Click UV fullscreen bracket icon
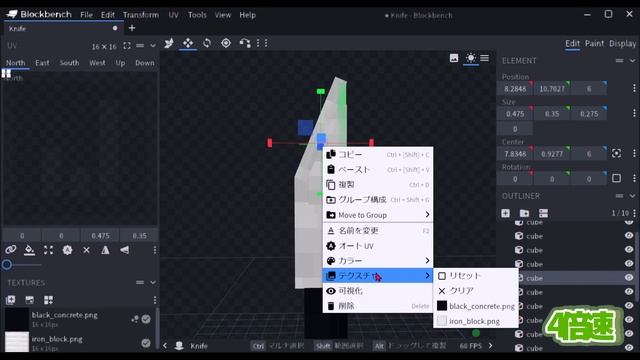The width and height of the screenshot is (640, 360). [127, 46]
